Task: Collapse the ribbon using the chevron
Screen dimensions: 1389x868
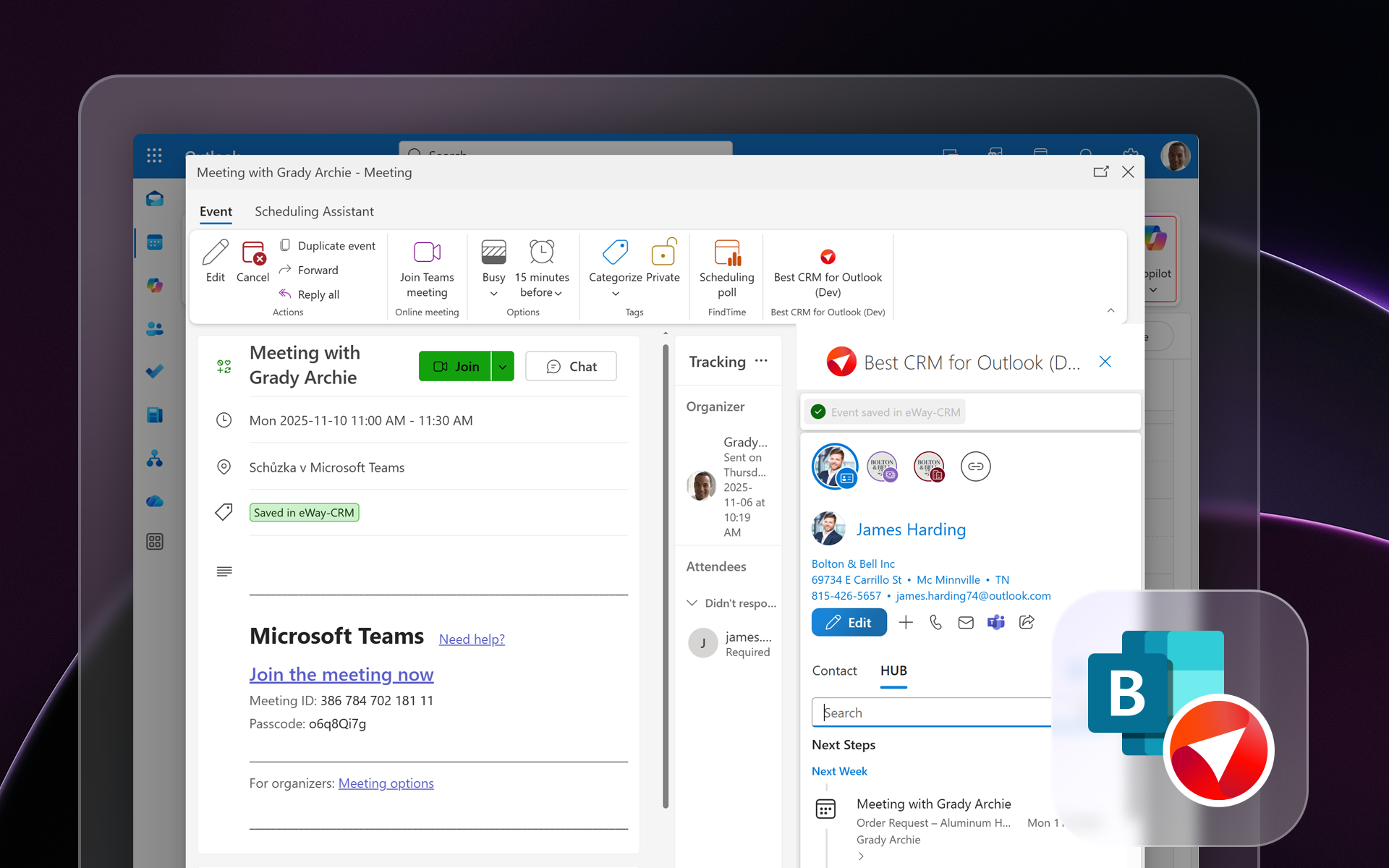Action: [1112, 310]
